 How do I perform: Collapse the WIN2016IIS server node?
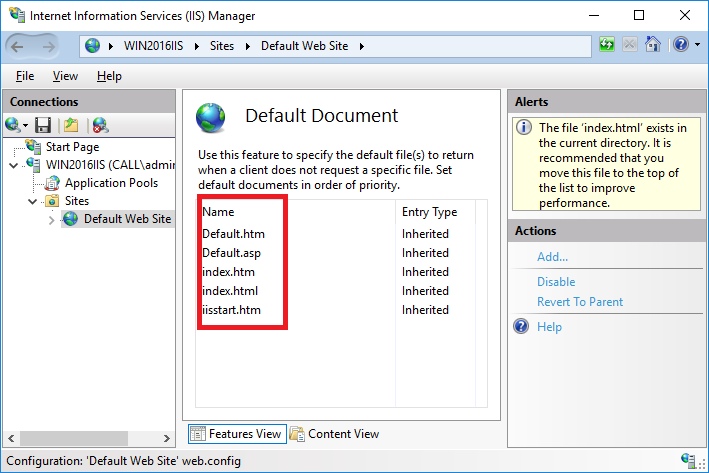pyautogui.click(x=14, y=166)
